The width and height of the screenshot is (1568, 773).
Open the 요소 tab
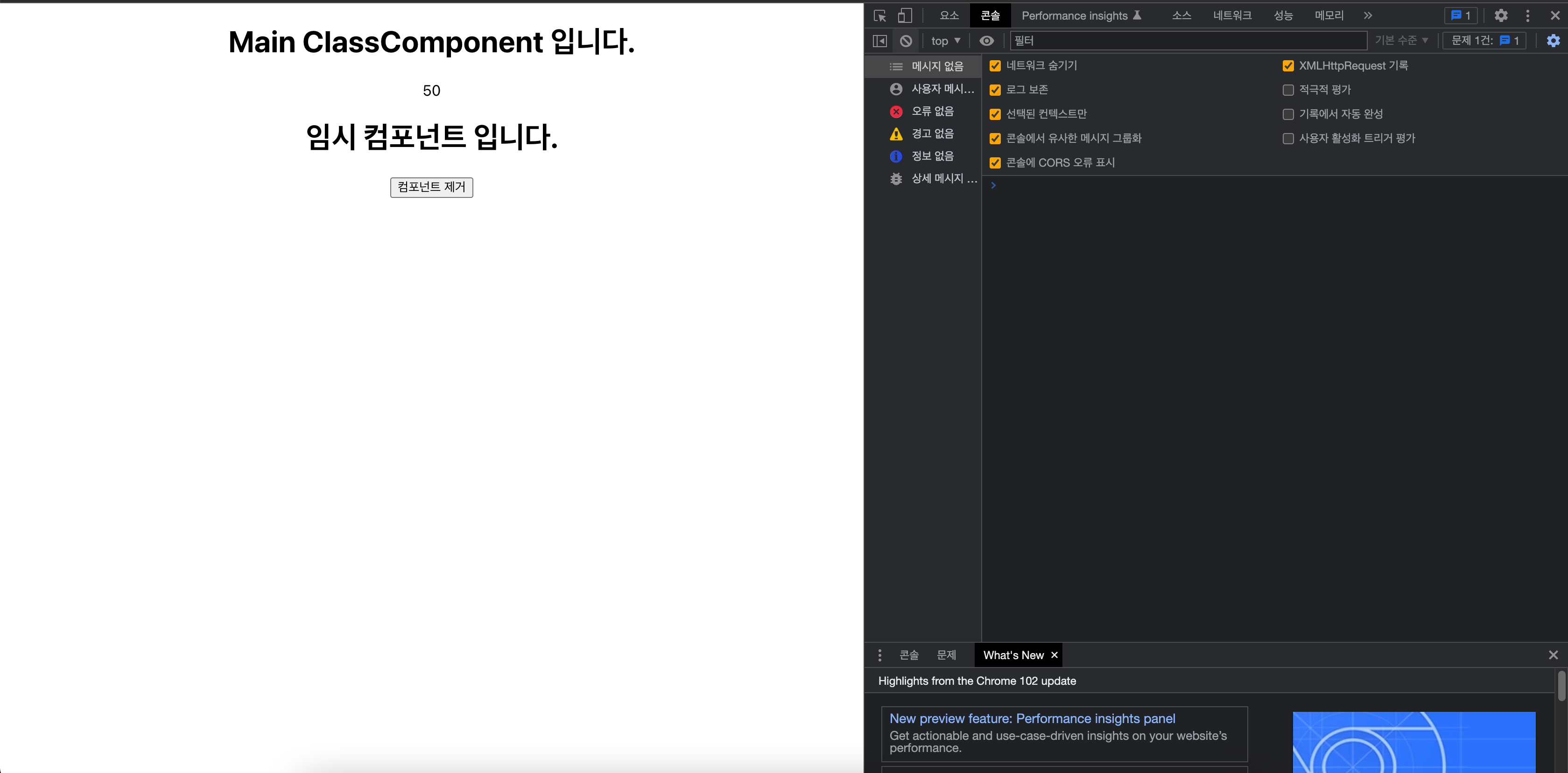[949, 16]
